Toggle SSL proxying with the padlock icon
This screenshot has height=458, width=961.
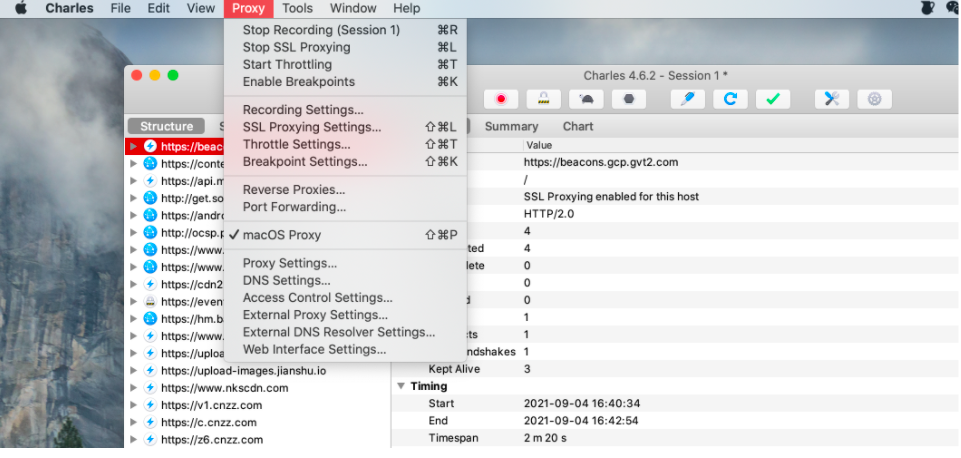click(543, 99)
